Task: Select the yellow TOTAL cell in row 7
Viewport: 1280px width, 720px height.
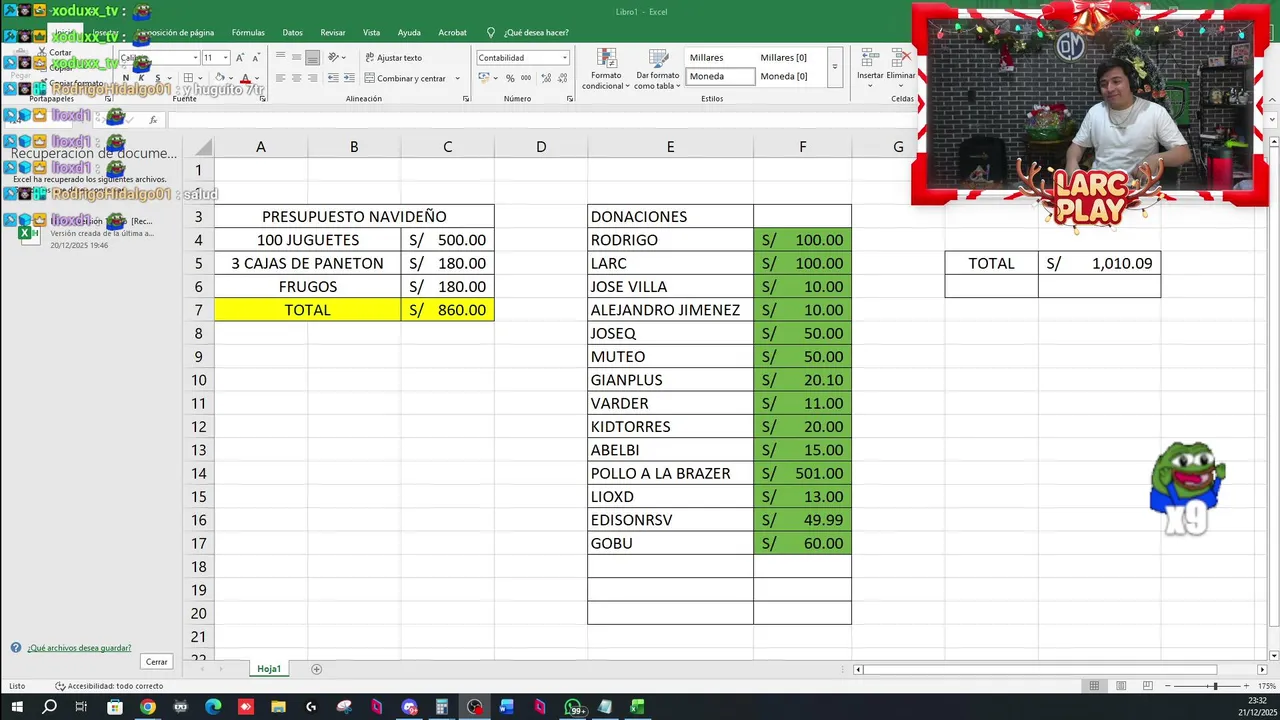Action: [x=307, y=310]
